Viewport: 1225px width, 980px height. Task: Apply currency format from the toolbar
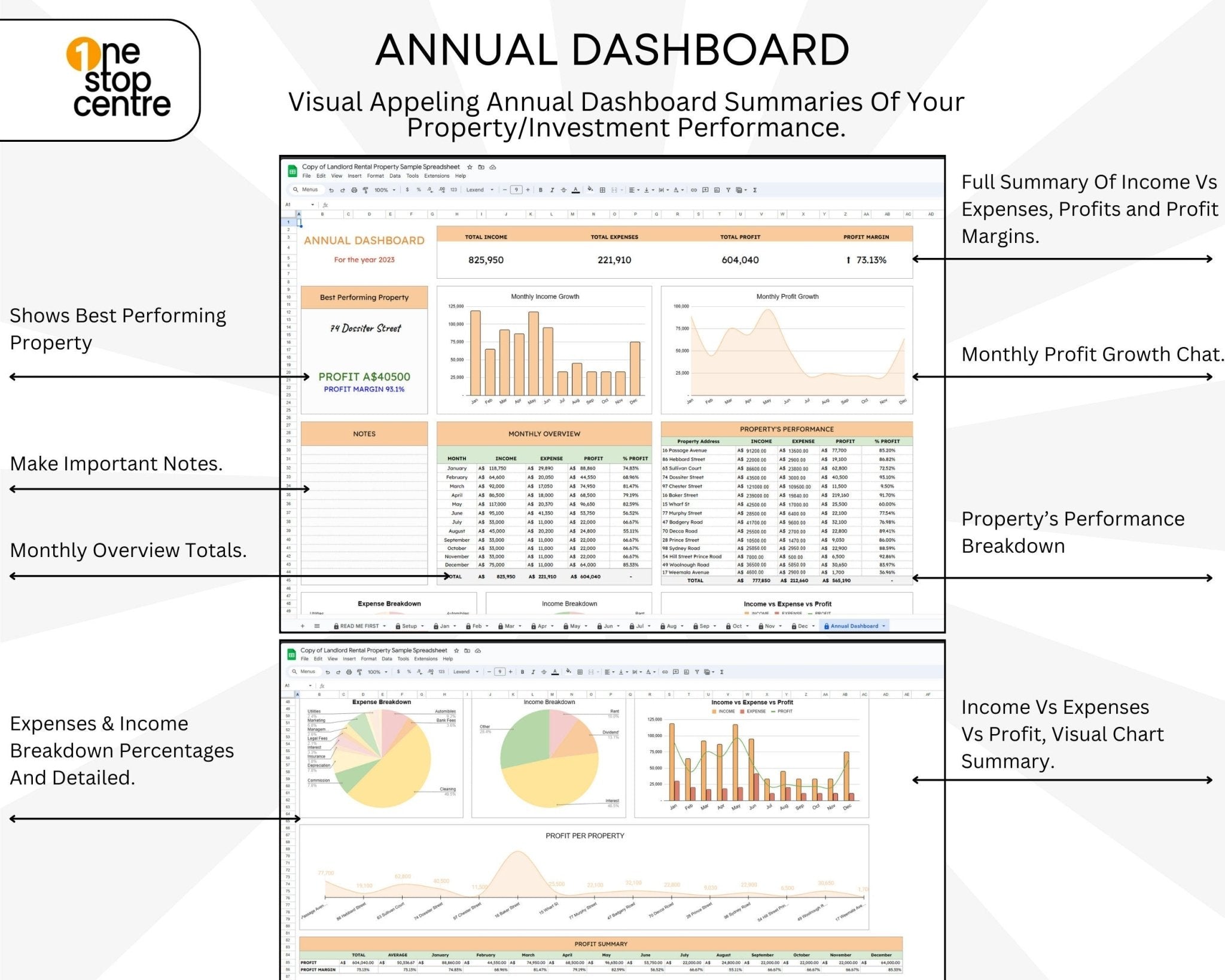(407, 190)
